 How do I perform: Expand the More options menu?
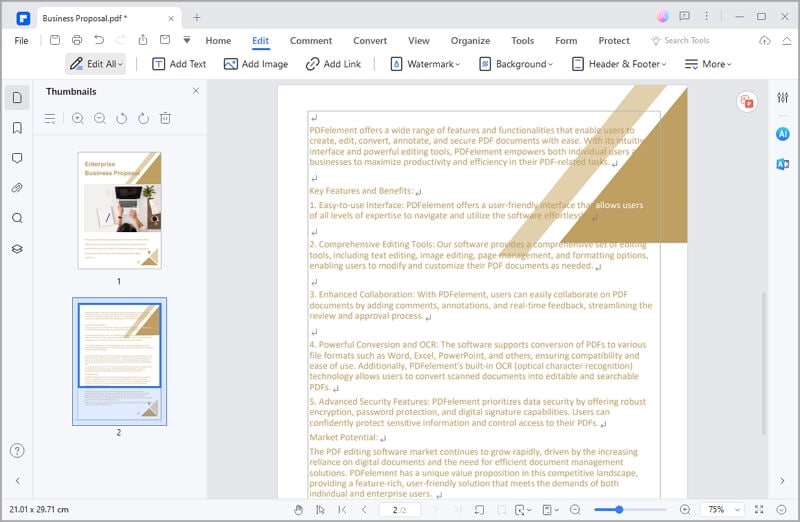point(708,64)
